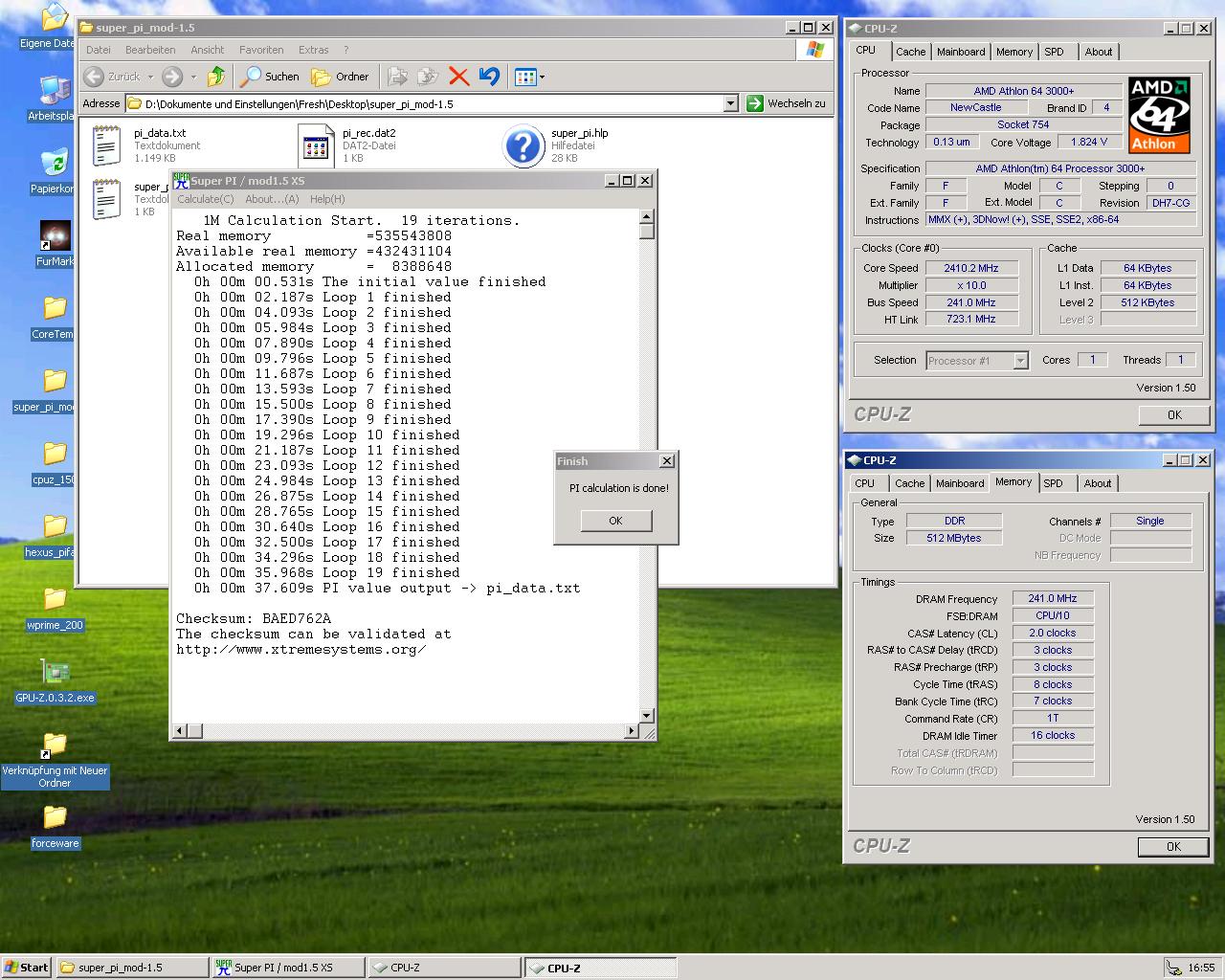The width and height of the screenshot is (1225, 980).
Task: Open the Views icon menu
Action: [x=529, y=77]
